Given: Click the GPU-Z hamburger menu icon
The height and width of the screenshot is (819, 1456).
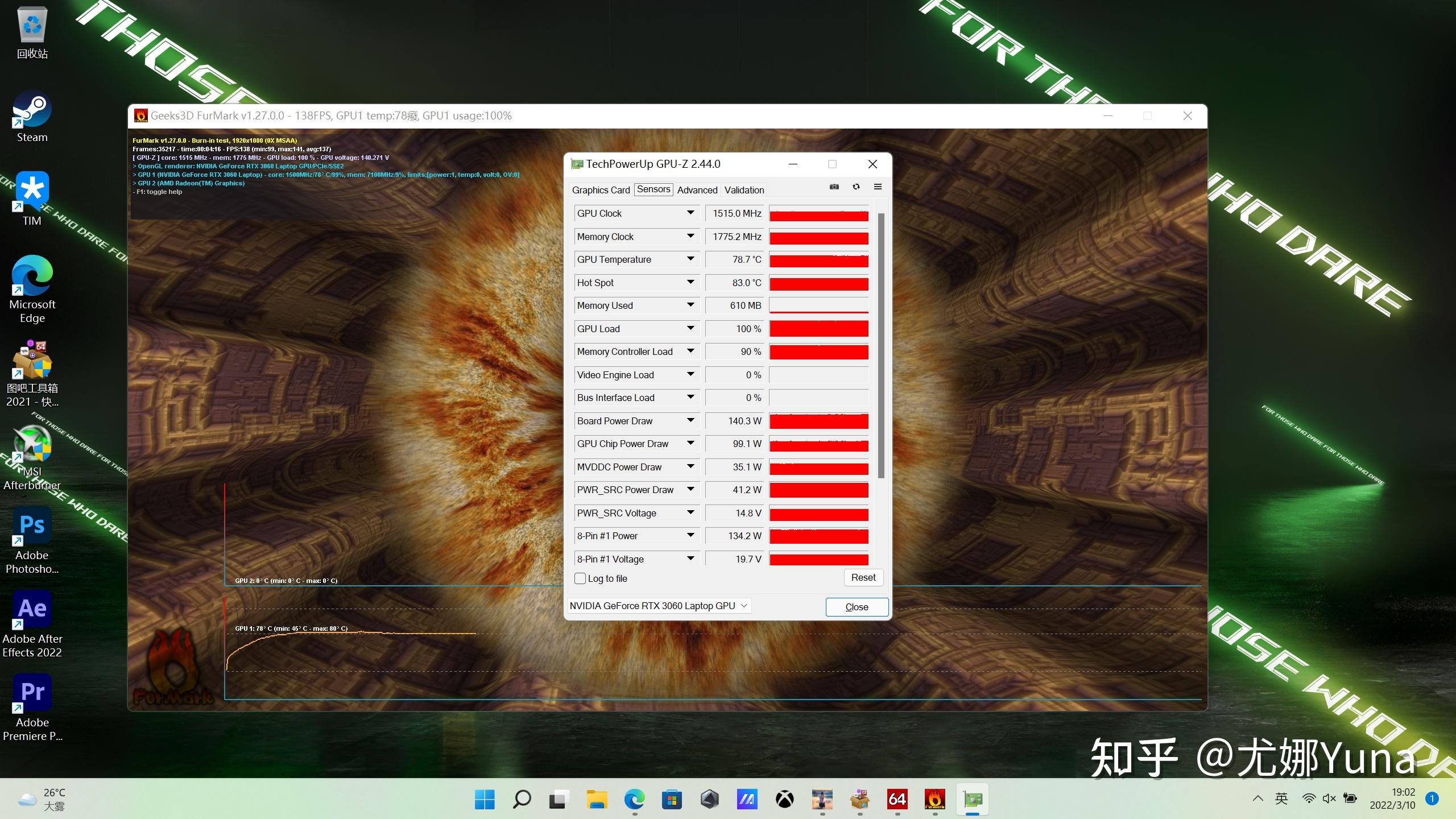Looking at the screenshot, I should (x=877, y=187).
